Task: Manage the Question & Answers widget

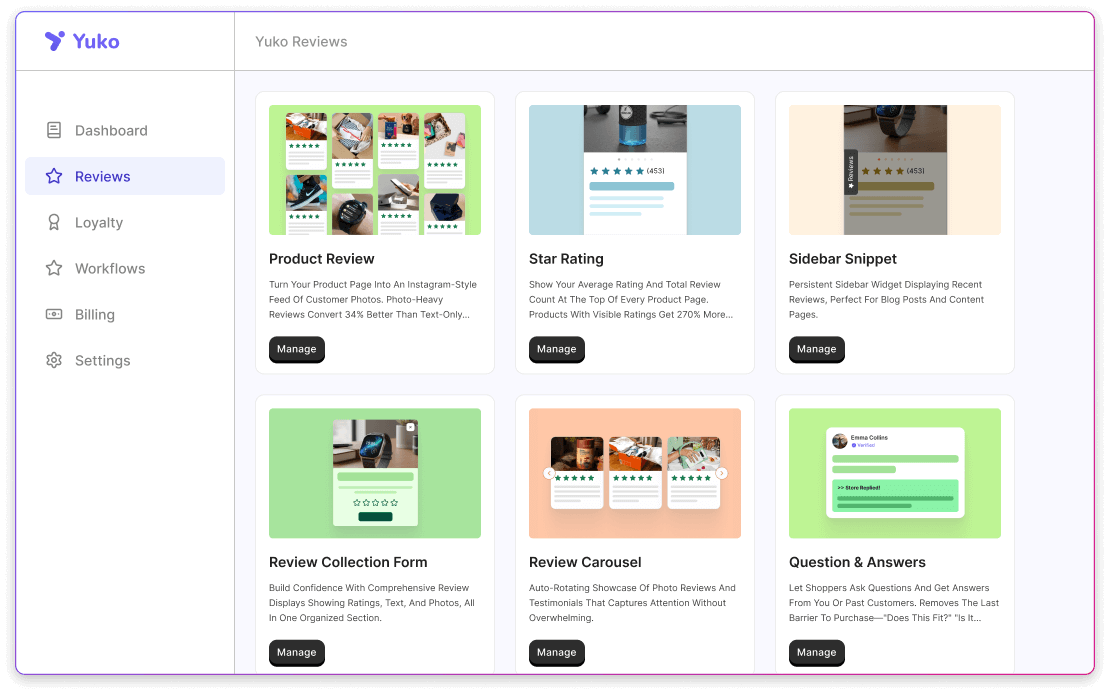Action: (x=817, y=652)
